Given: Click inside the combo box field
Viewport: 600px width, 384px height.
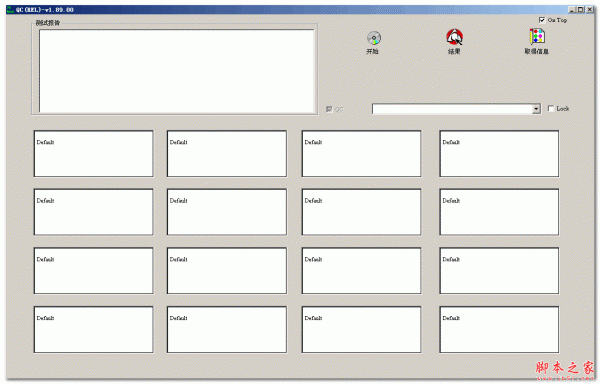Looking at the screenshot, I should pos(452,109).
